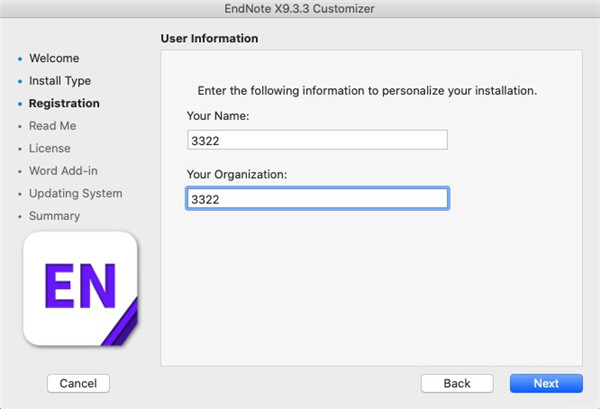Click the blue bullet beside Welcome
This screenshot has height=409, width=600.
20,59
